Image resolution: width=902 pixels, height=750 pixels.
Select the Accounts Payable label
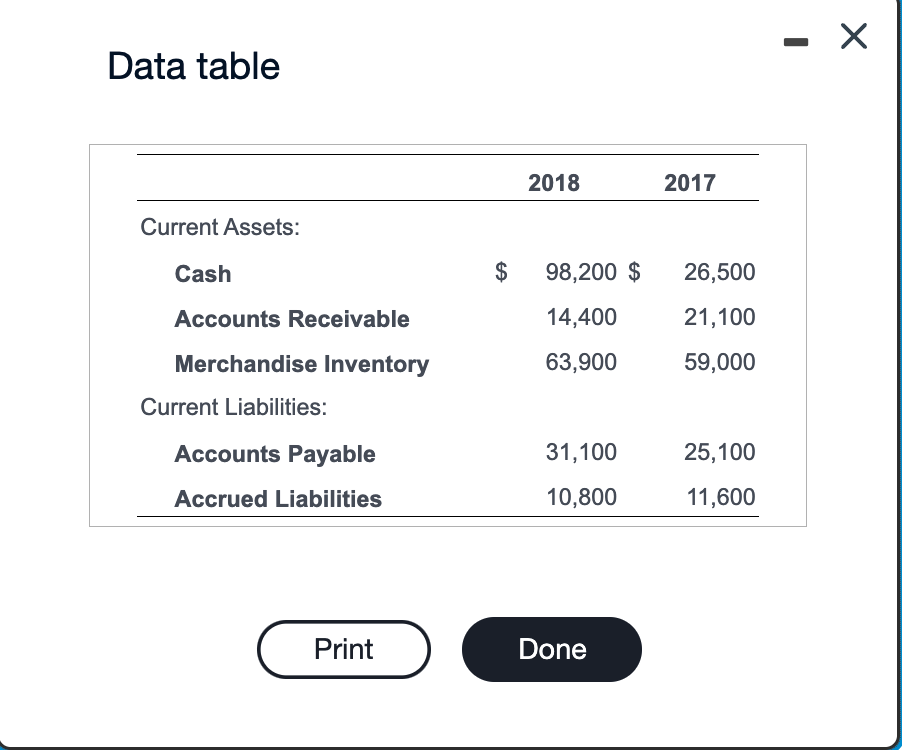pos(274,454)
